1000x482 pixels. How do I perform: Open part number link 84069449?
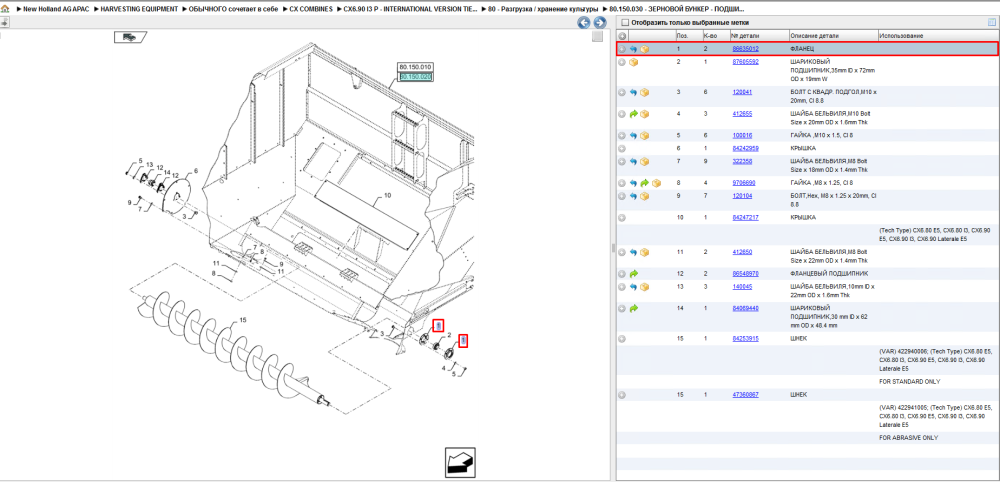tap(745, 309)
